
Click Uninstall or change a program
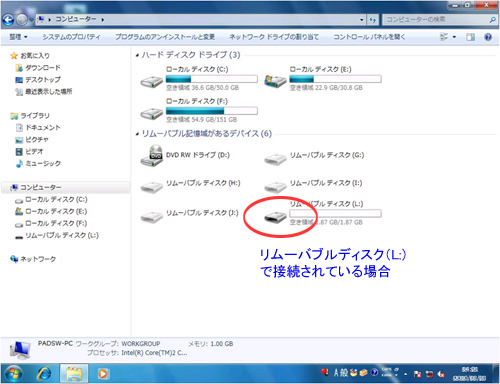165,37
